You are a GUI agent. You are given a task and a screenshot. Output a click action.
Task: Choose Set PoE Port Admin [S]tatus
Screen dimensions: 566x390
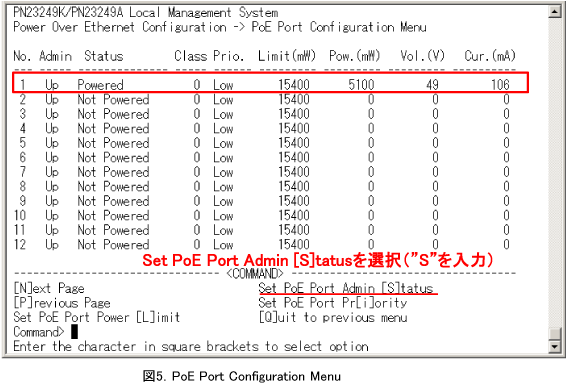[346, 289]
